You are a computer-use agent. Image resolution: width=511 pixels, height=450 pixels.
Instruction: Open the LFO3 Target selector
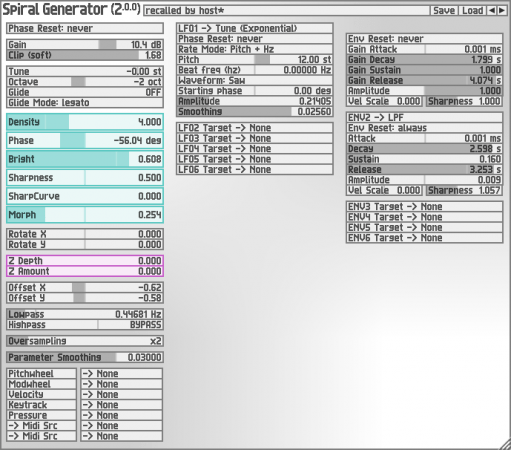255,138
